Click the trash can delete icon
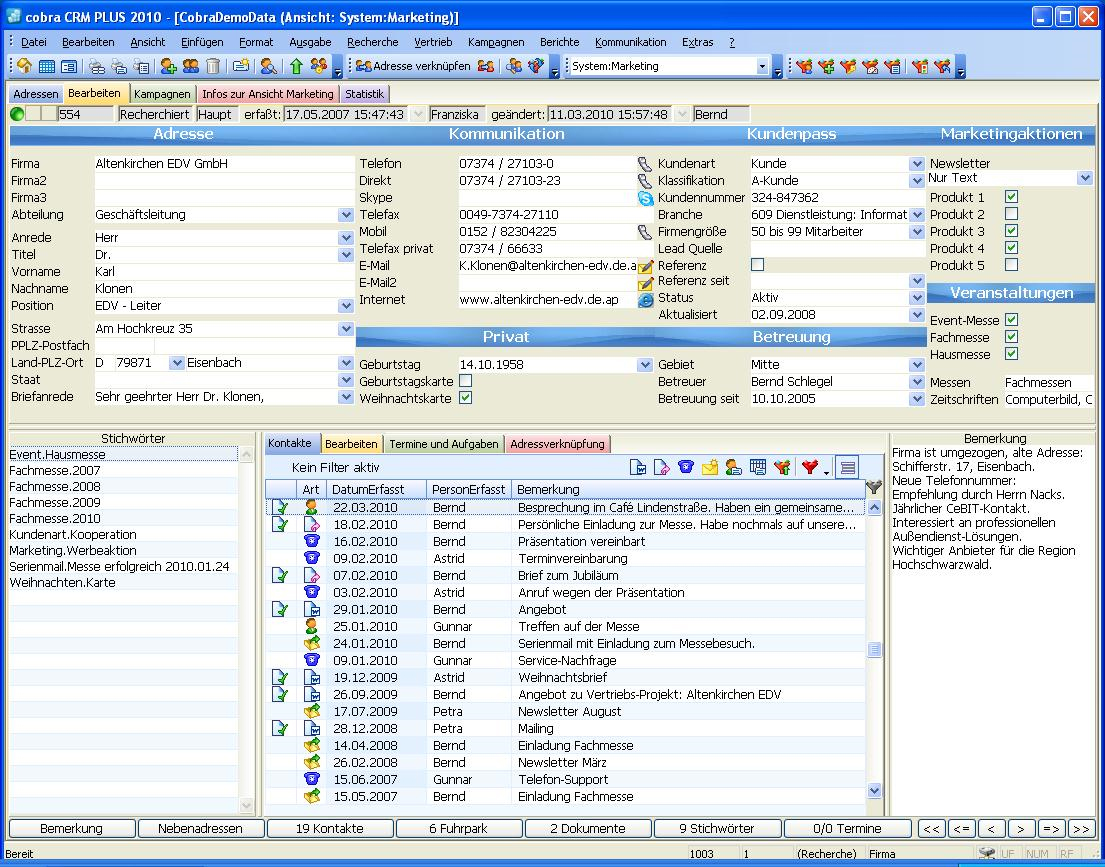 [x=213, y=66]
